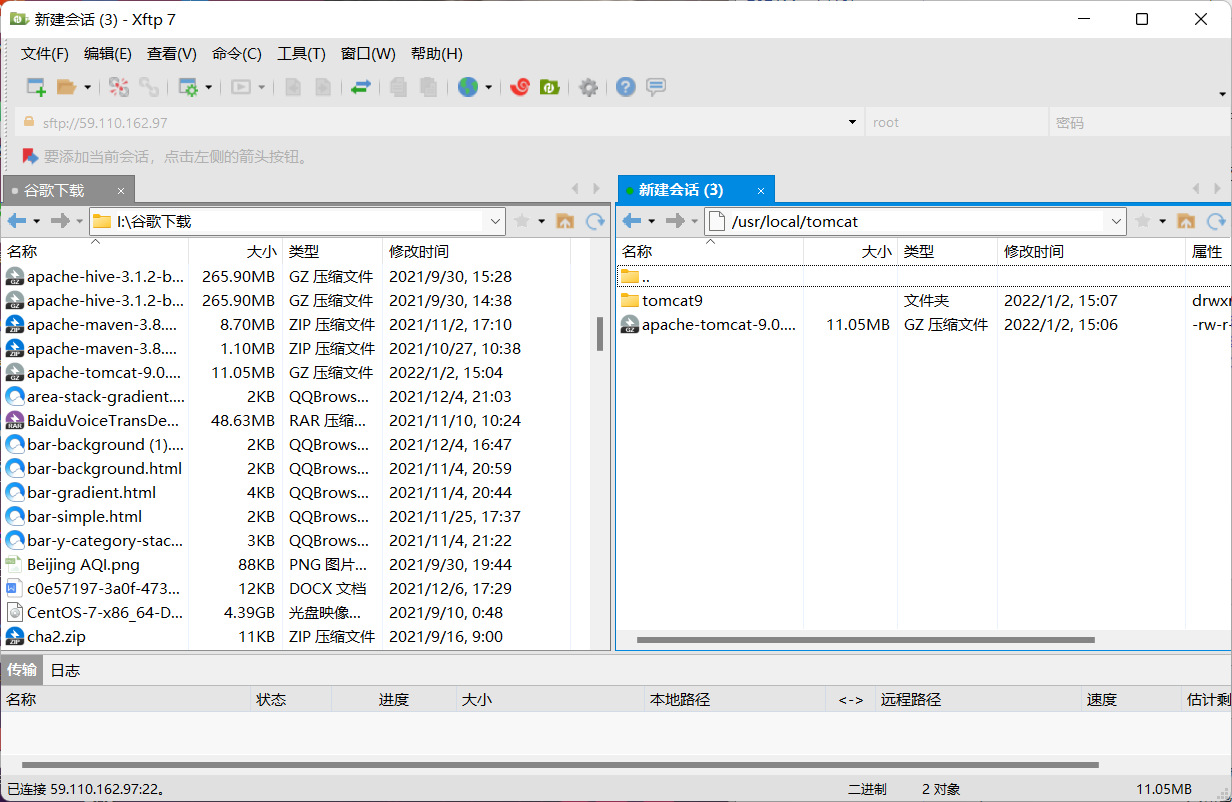Go to parent folder in local pane
The width and height of the screenshot is (1232, 802).
click(565, 221)
